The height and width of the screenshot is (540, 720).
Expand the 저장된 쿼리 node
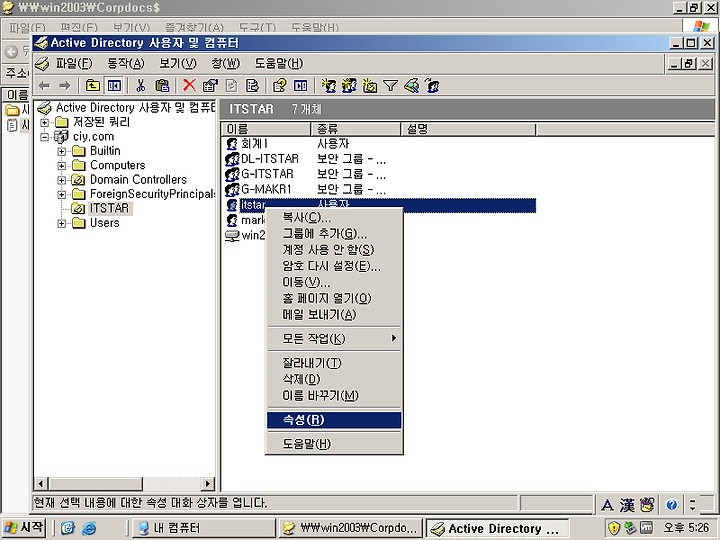click(44, 122)
